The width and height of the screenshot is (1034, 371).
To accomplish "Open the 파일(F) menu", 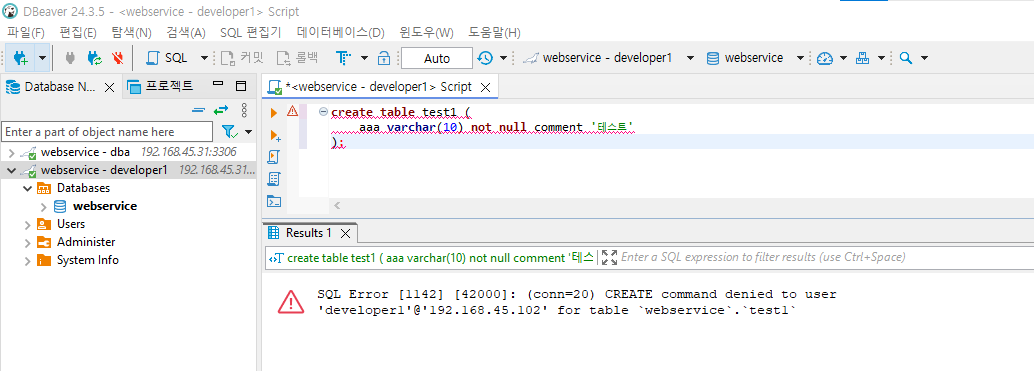I will click(26, 32).
